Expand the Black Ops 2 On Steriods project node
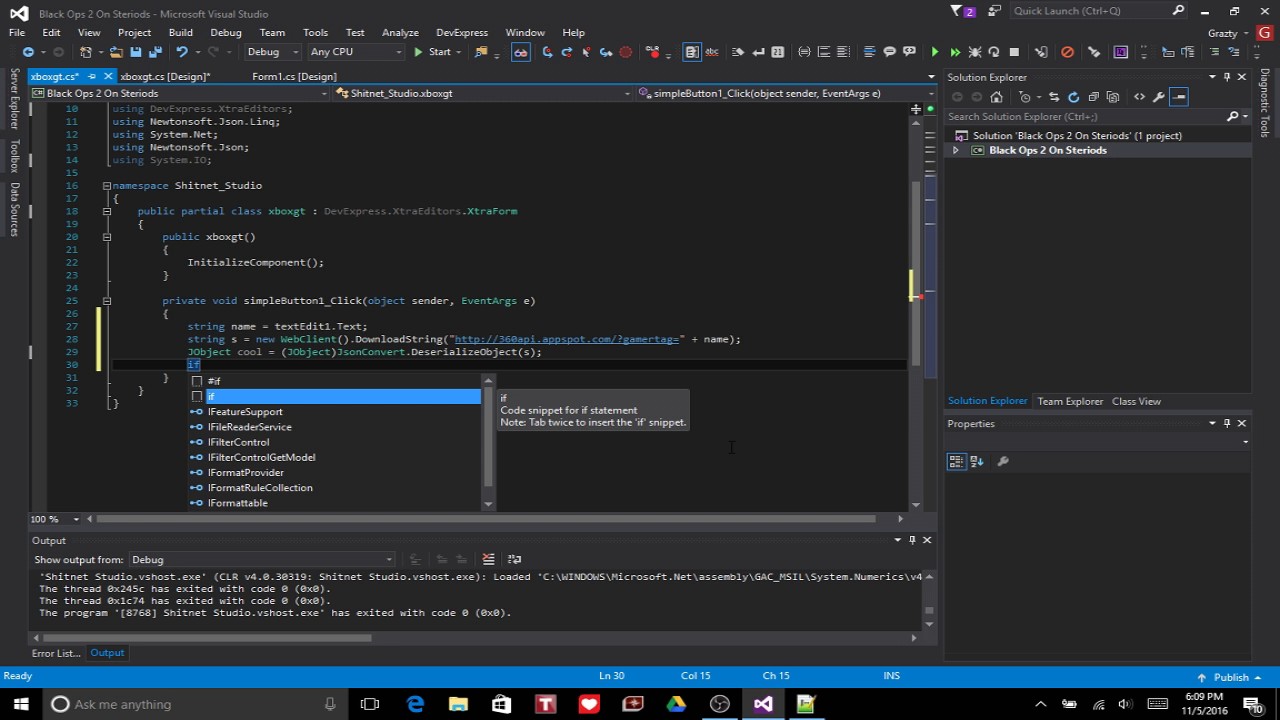This screenshot has height=720, width=1280. [955, 150]
